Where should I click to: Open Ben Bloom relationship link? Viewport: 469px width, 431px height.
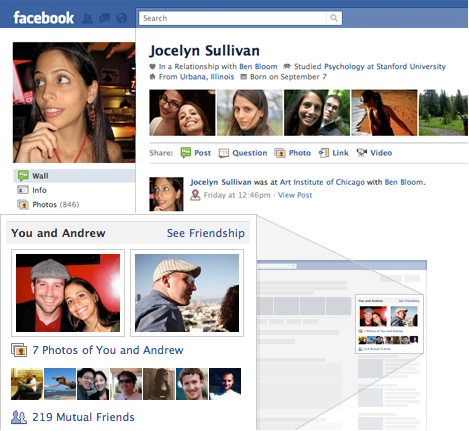click(258, 67)
